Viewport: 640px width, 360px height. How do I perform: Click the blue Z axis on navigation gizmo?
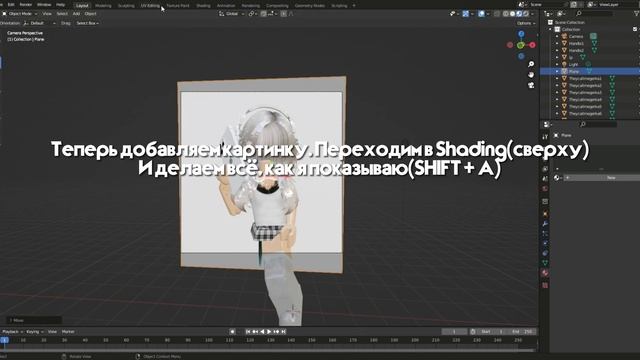coord(521,34)
